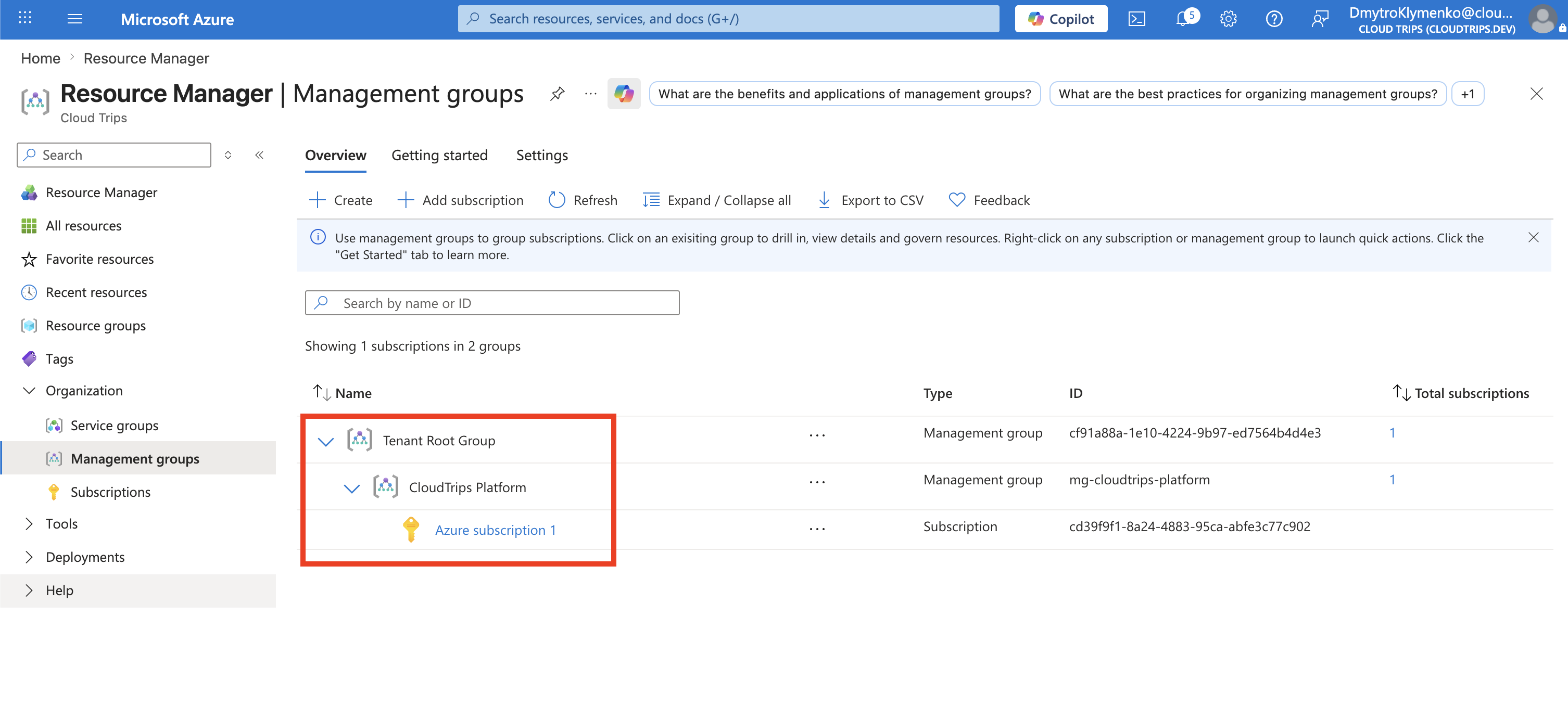Collapse the Tenant Root Group row
Viewport: 1568px width, 720px height.
326,441
